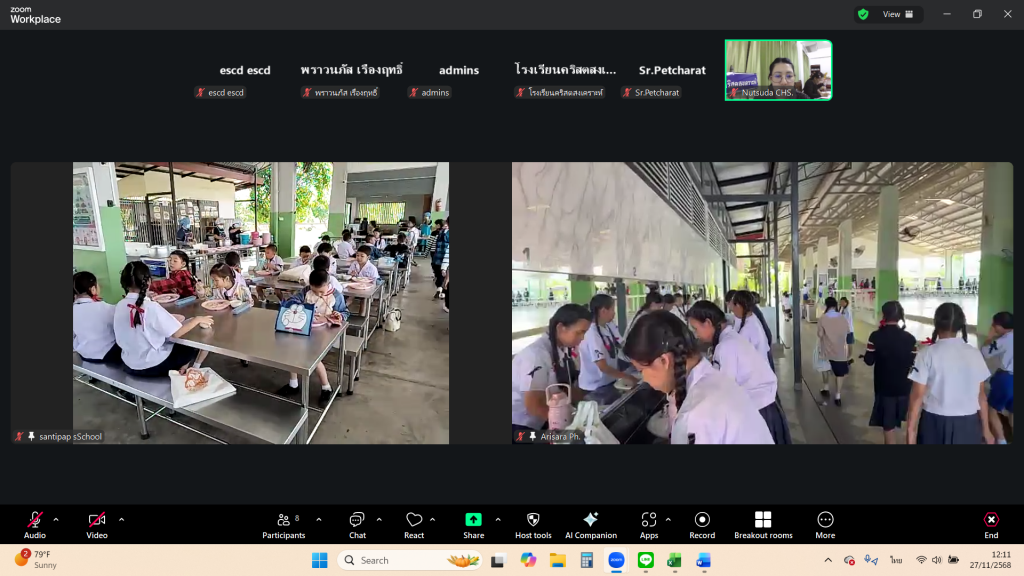Click the End meeting button
Image resolution: width=1024 pixels, height=576 pixels.
click(x=990, y=524)
